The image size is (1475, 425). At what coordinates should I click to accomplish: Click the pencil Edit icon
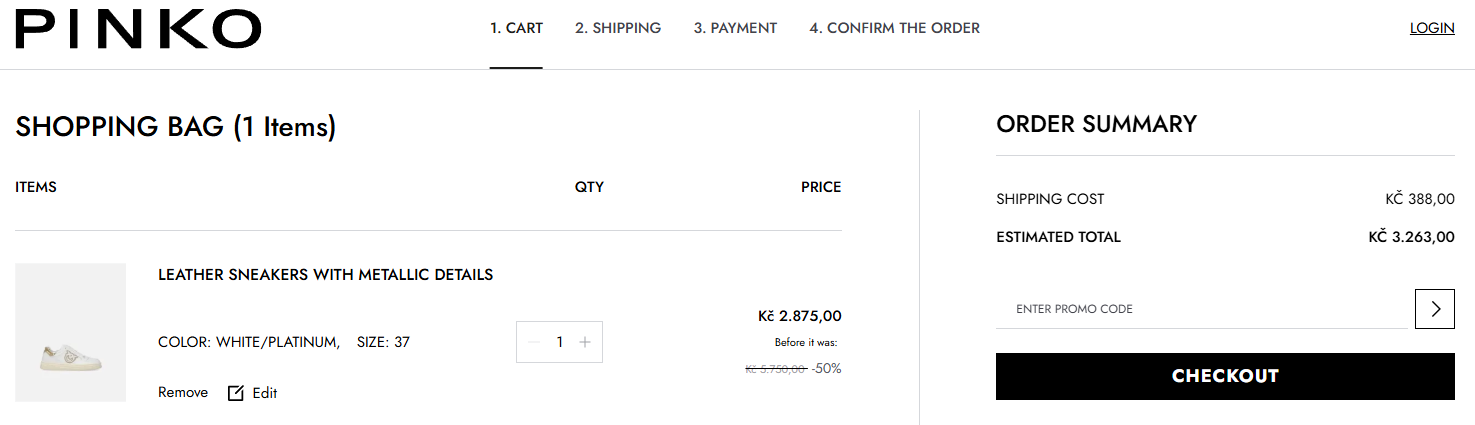click(236, 393)
